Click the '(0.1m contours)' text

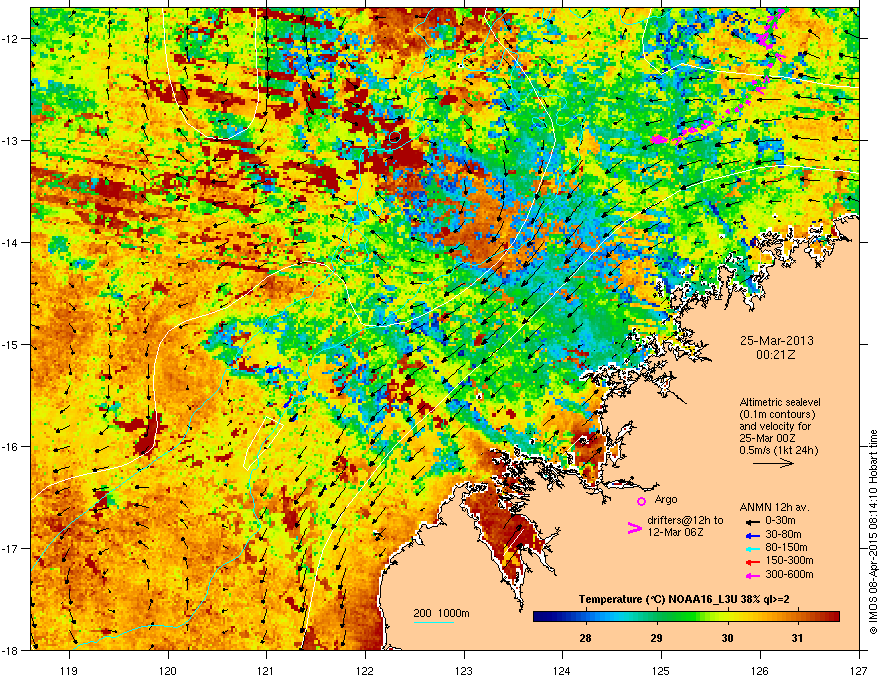(777, 414)
